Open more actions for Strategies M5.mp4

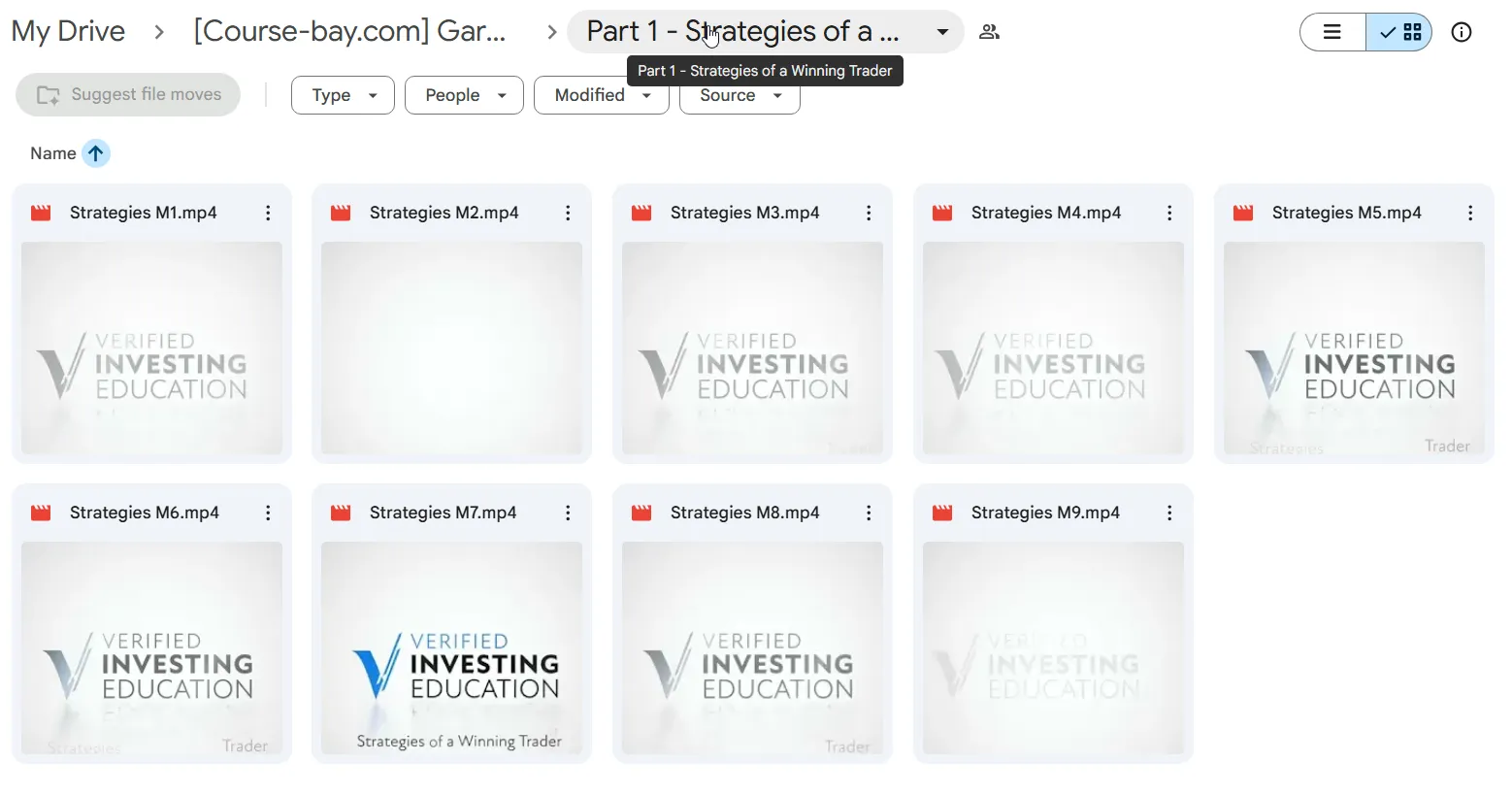pyautogui.click(x=1470, y=213)
